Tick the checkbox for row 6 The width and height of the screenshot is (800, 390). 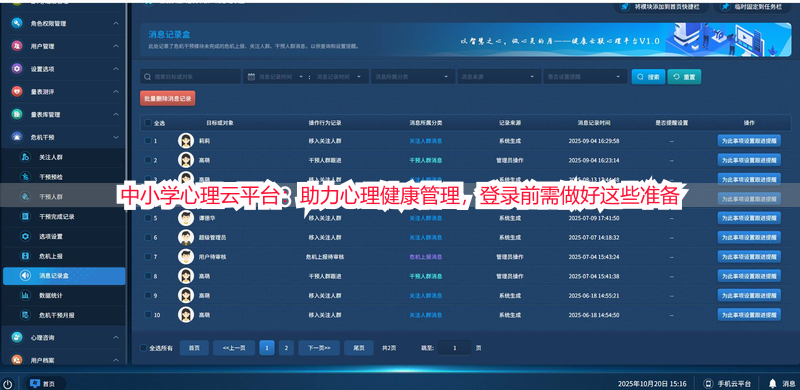tap(148, 237)
